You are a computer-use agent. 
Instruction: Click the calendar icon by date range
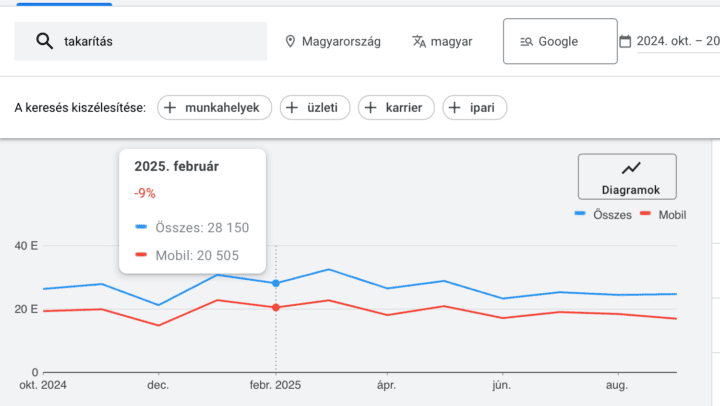pos(625,41)
